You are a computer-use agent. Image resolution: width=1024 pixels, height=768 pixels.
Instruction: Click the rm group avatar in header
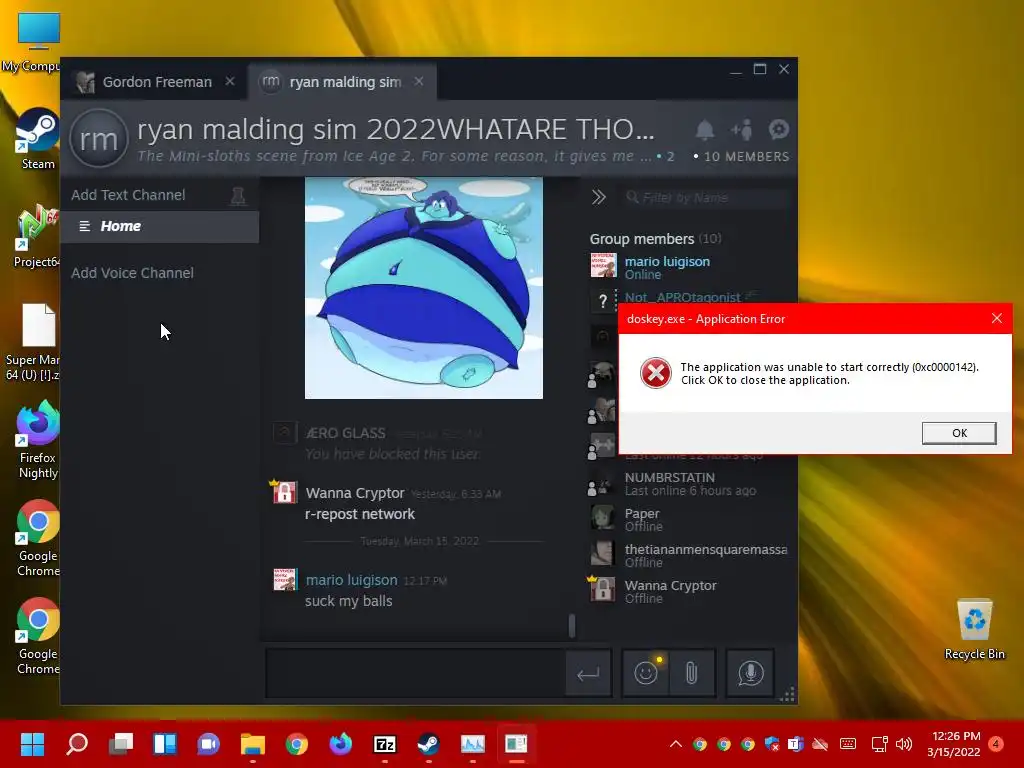(x=99, y=138)
